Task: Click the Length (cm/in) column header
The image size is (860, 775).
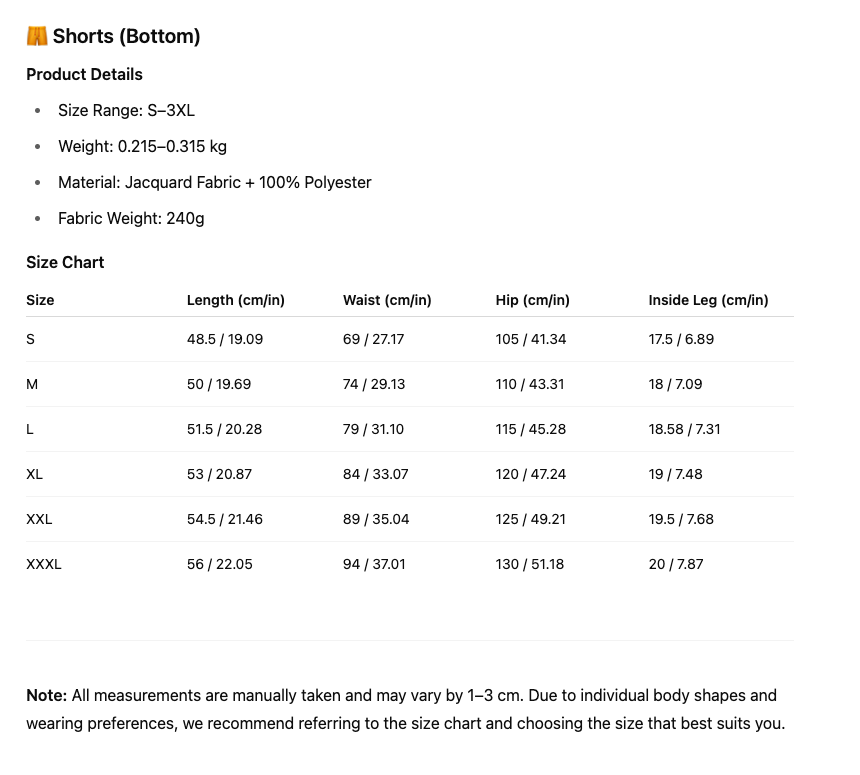Action: (x=236, y=300)
